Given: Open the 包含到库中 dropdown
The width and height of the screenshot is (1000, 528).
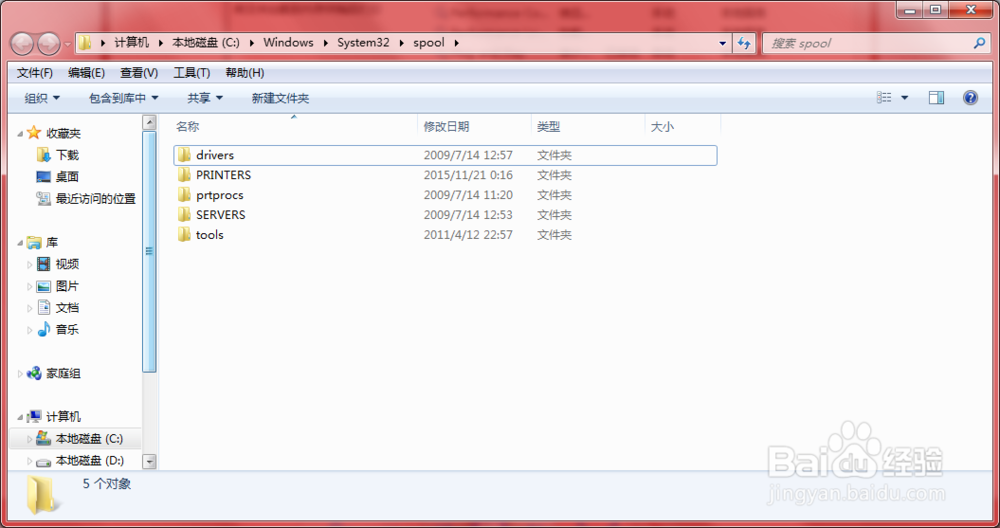Looking at the screenshot, I should pos(123,98).
